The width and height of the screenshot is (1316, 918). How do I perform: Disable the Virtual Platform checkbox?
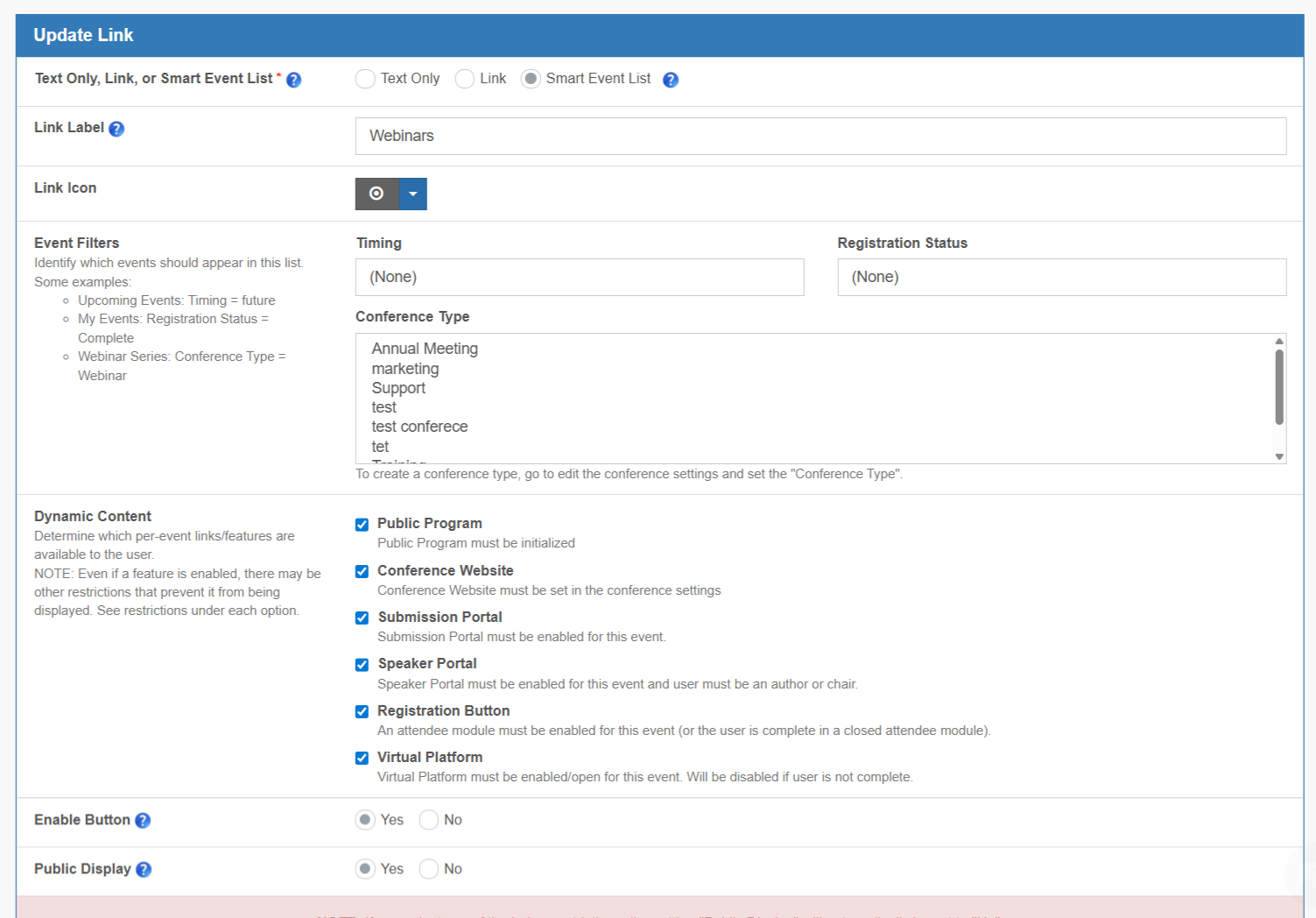(362, 759)
